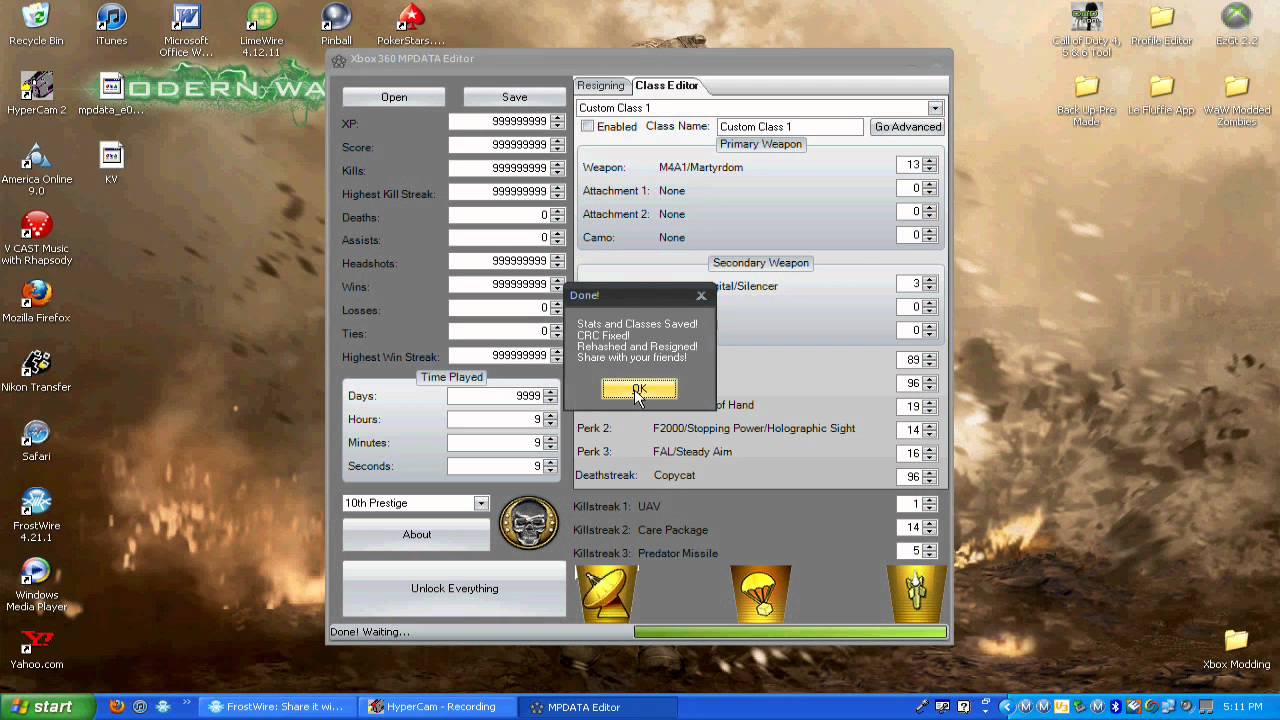Open the Profile Editor folder

pos(1161,25)
